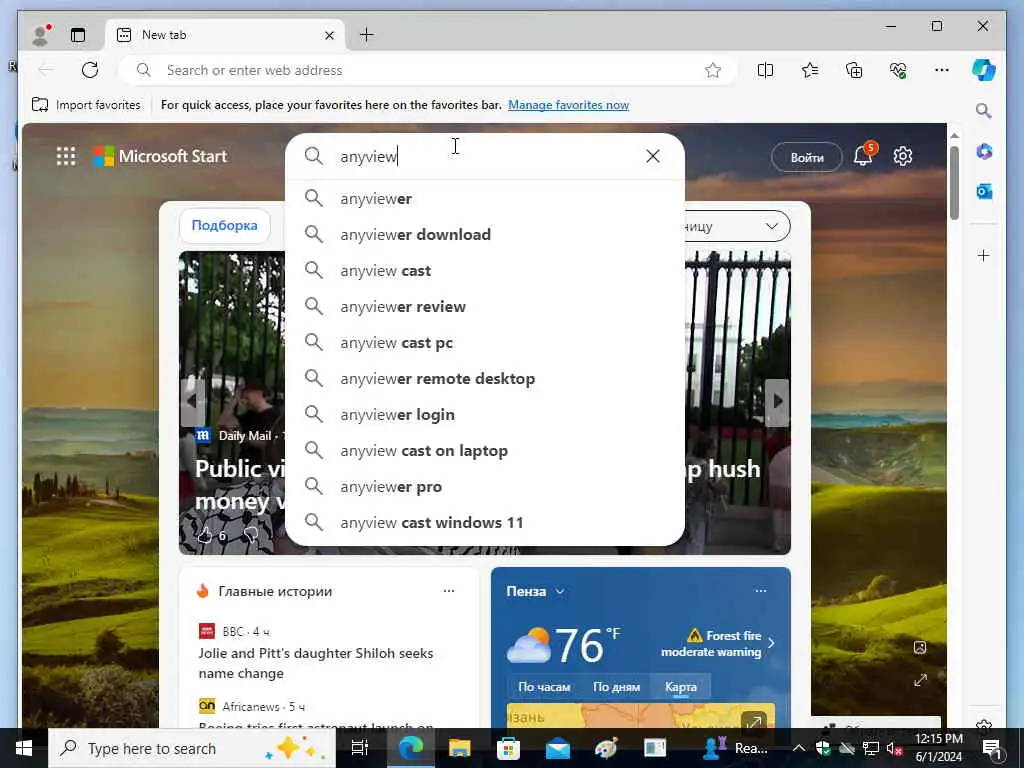The image size is (1024, 768).
Task: Open weather card options menu
Action: pos(761,591)
